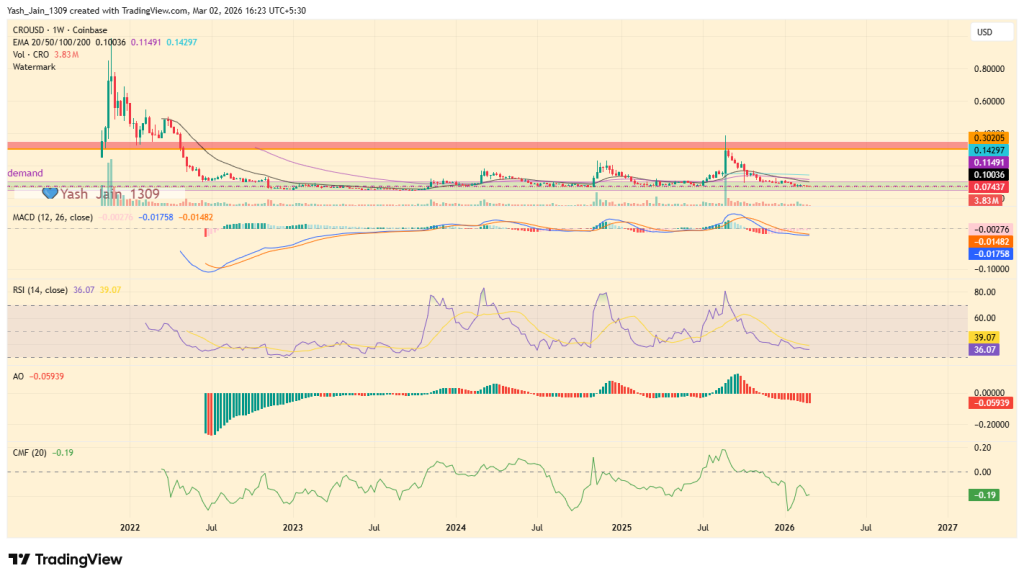Click the orange -0.01482 MACD price tag
This screenshot has height=581, width=1024.
989,240
